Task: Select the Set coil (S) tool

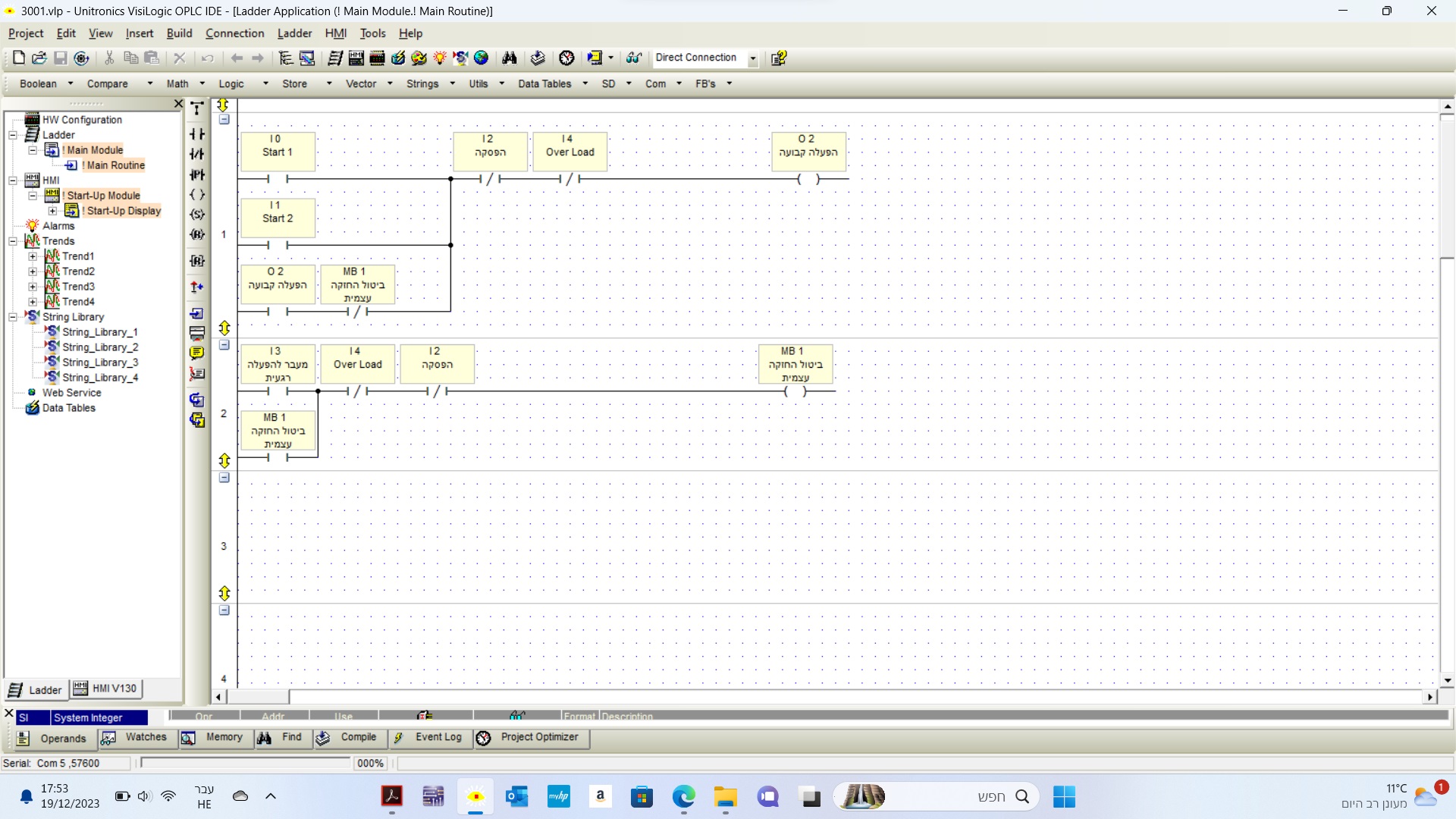Action: click(x=197, y=215)
